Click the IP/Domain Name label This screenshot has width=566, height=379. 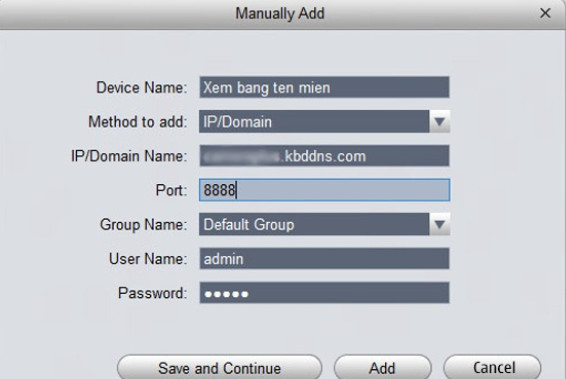tap(129, 156)
